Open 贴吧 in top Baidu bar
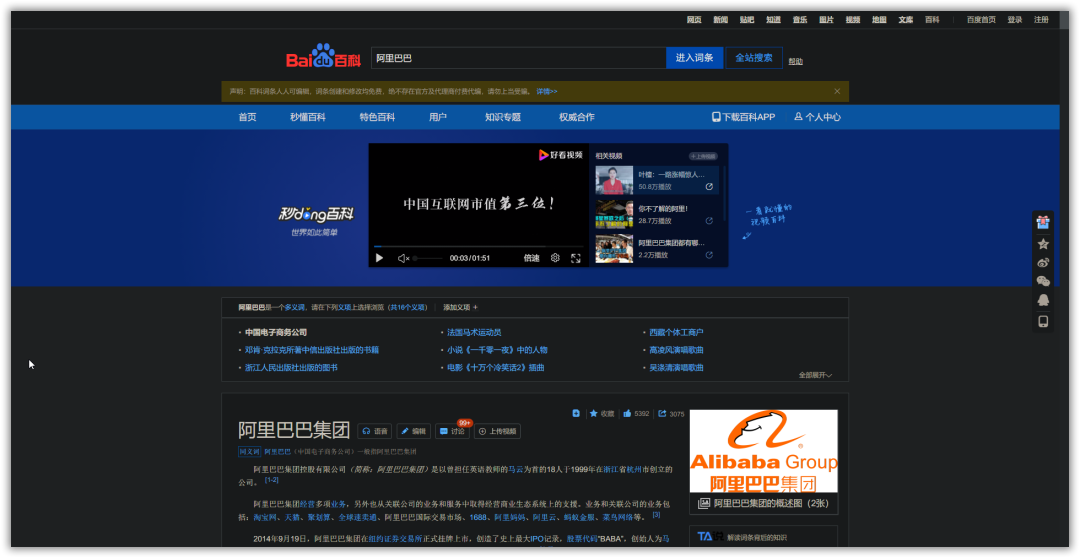1080x558 pixels. click(747, 20)
